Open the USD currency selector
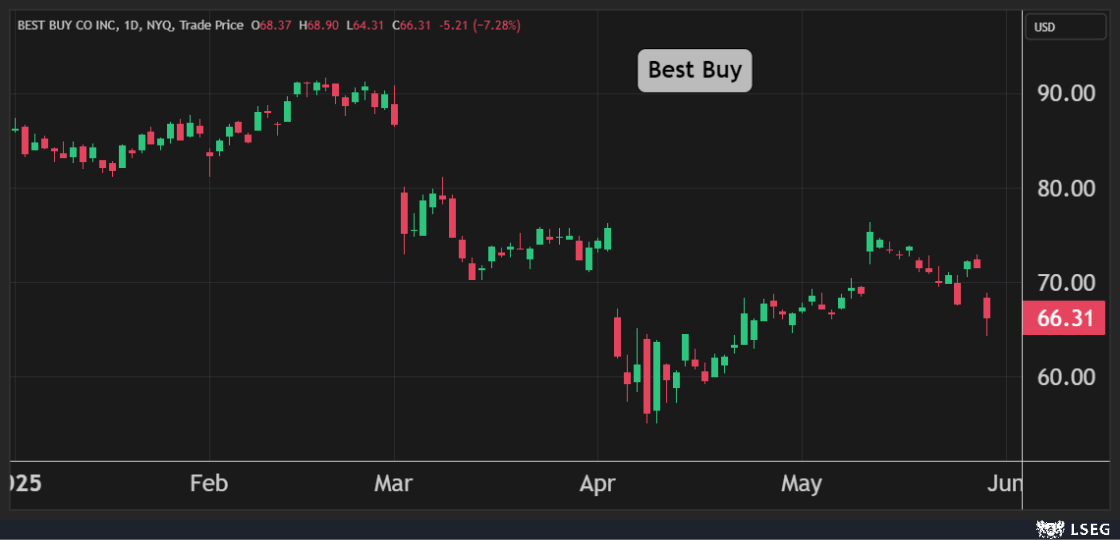The width and height of the screenshot is (1120, 540). point(1064,27)
